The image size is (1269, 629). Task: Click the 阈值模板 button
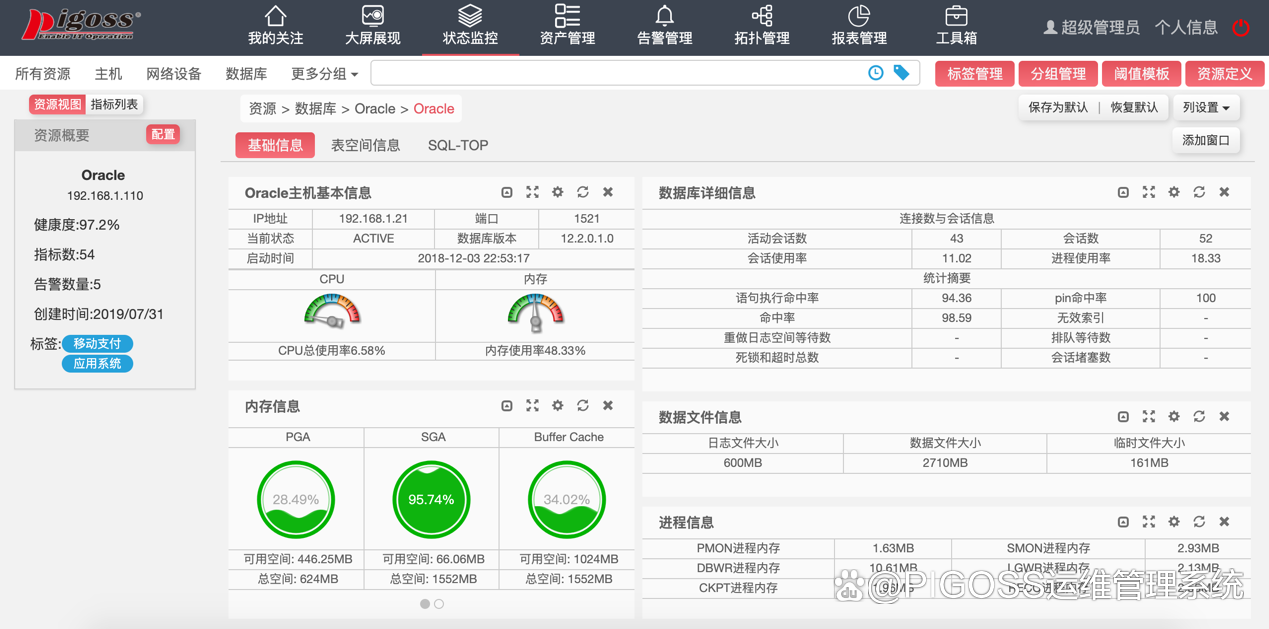[1141, 74]
